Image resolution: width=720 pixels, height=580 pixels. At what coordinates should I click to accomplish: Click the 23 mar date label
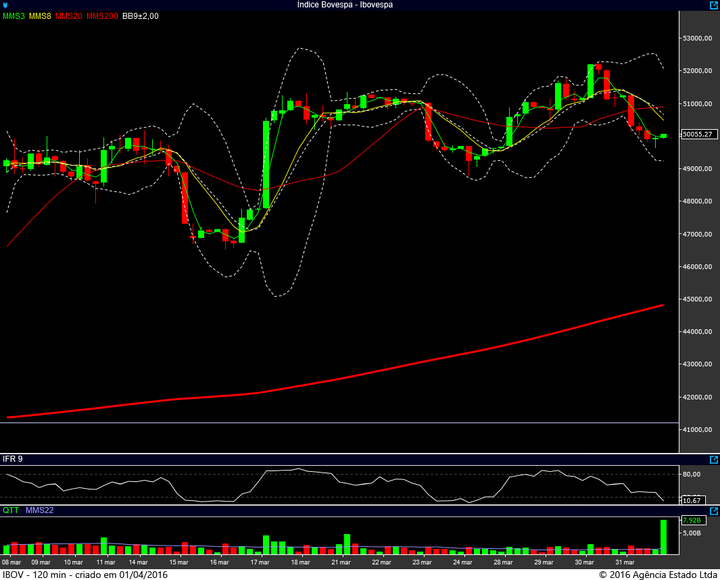click(x=422, y=562)
